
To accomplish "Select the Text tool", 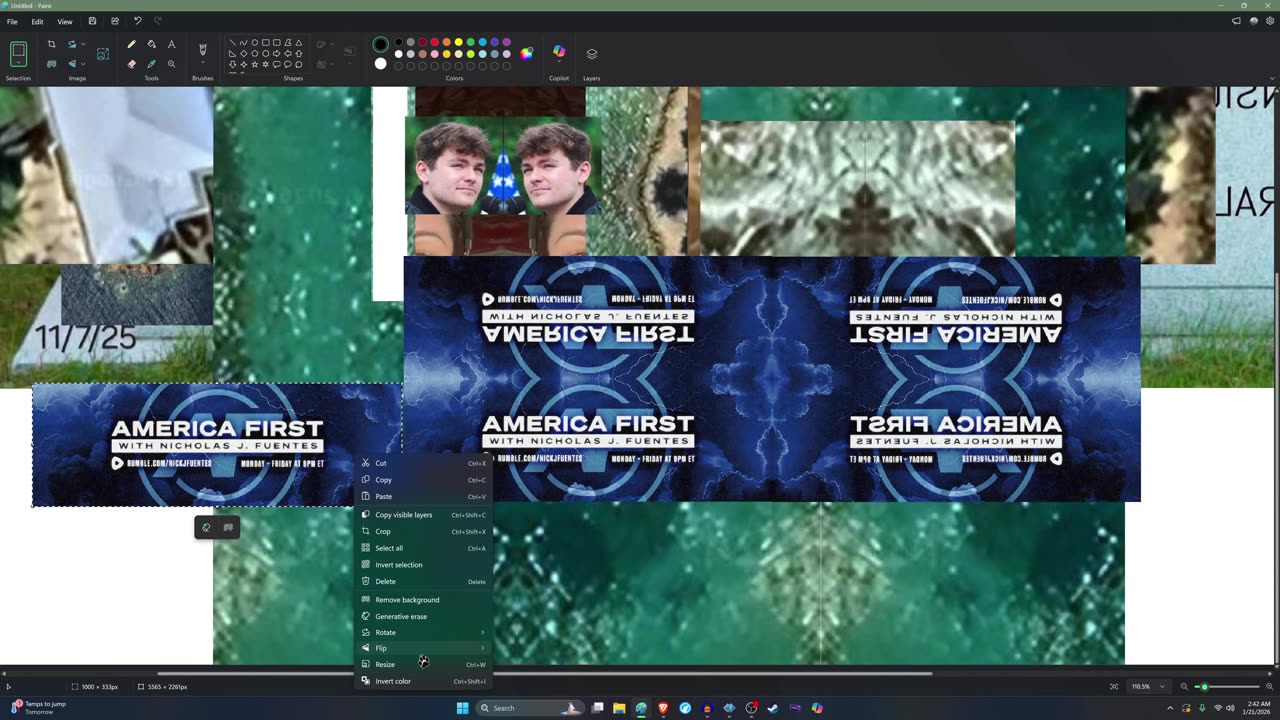I will tap(171, 44).
